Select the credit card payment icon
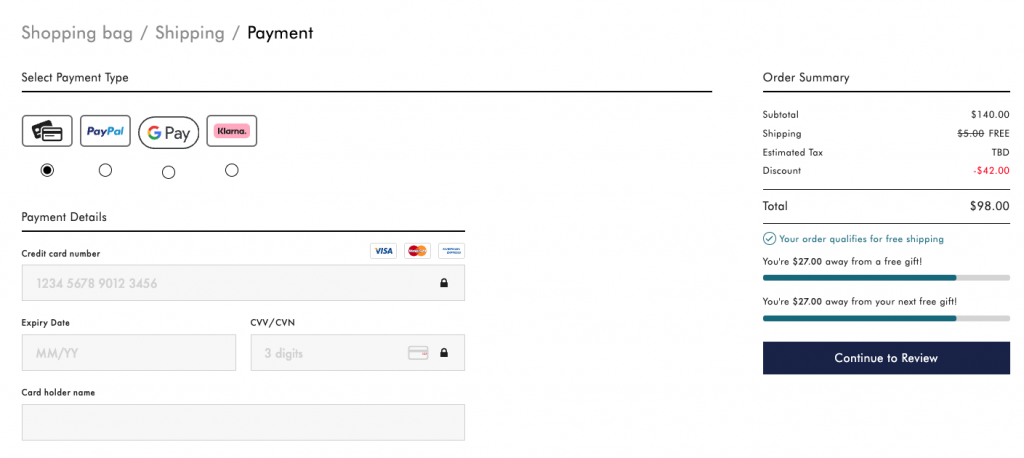 pyautogui.click(x=47, y=131)
